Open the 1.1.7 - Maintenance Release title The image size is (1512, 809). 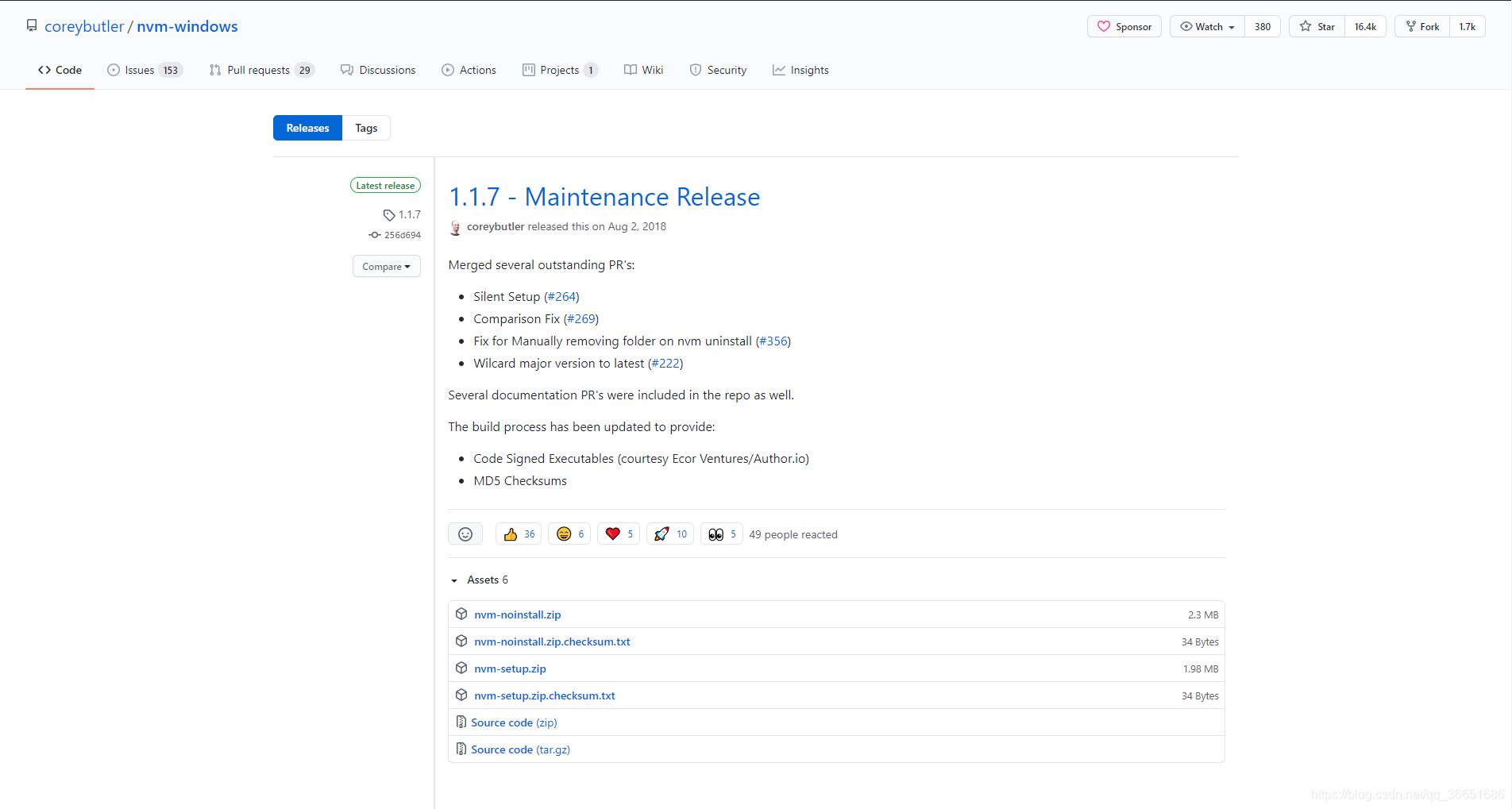[x=604, y=197]
